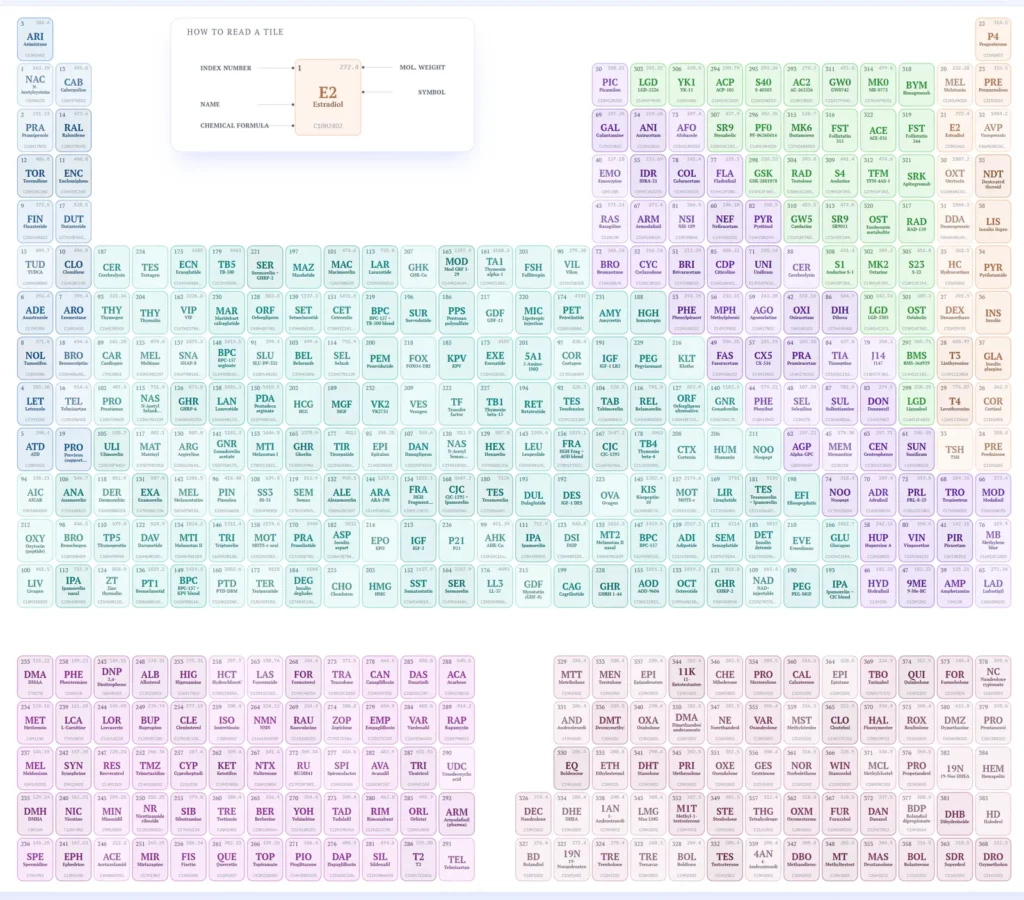Select the HMG tile

380,587
